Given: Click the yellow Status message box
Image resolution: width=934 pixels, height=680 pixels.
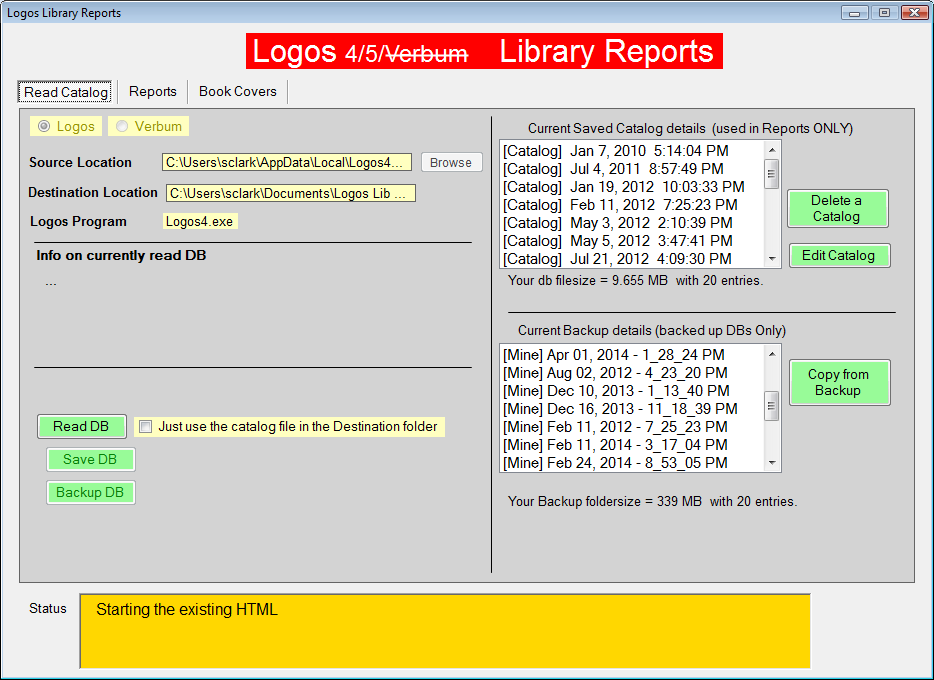Looking at the screenshot, I should (x=445, y=631).
